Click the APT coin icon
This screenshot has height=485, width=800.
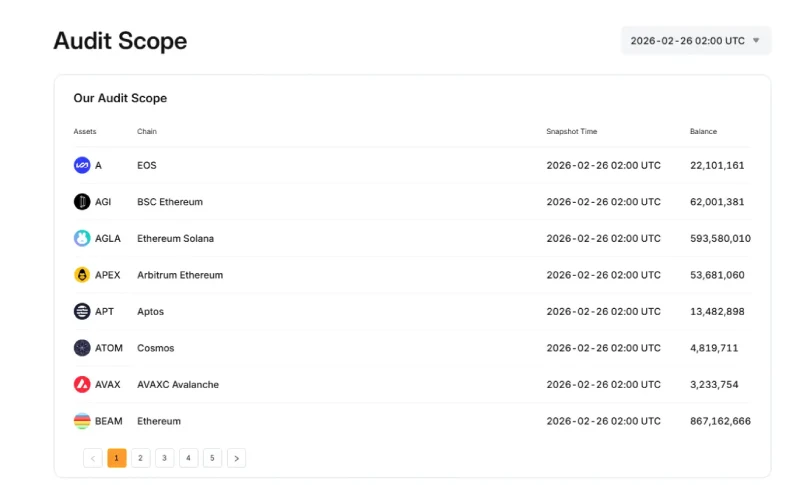point(82,311)
